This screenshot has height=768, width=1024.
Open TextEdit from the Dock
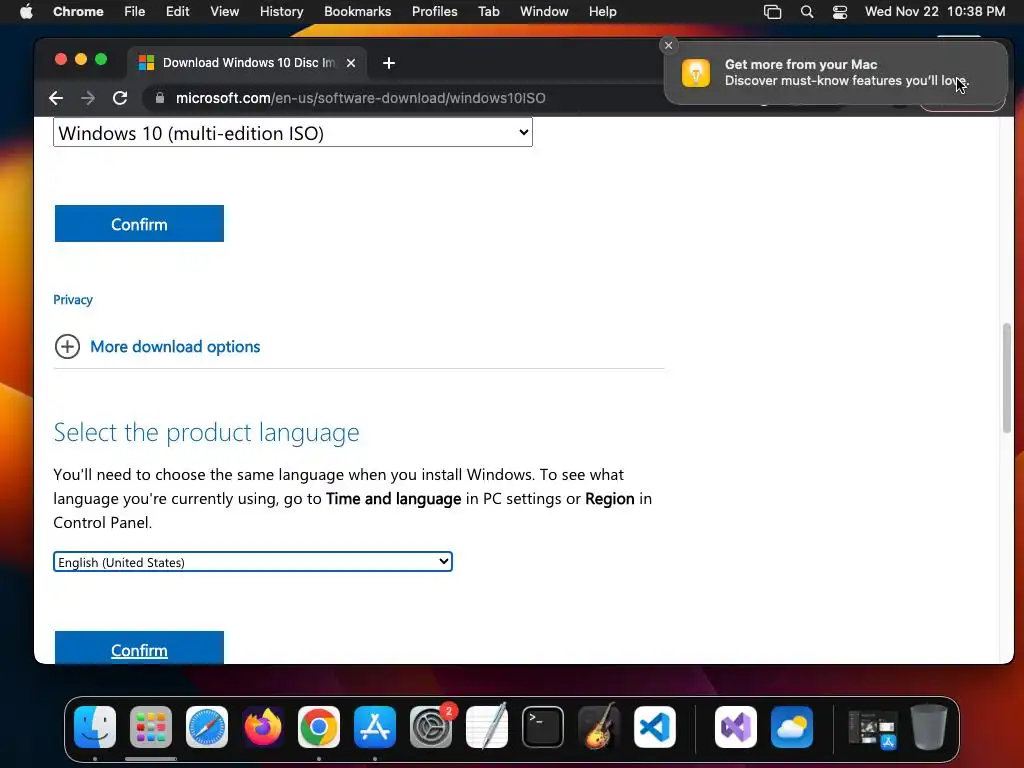pos(487,727)
